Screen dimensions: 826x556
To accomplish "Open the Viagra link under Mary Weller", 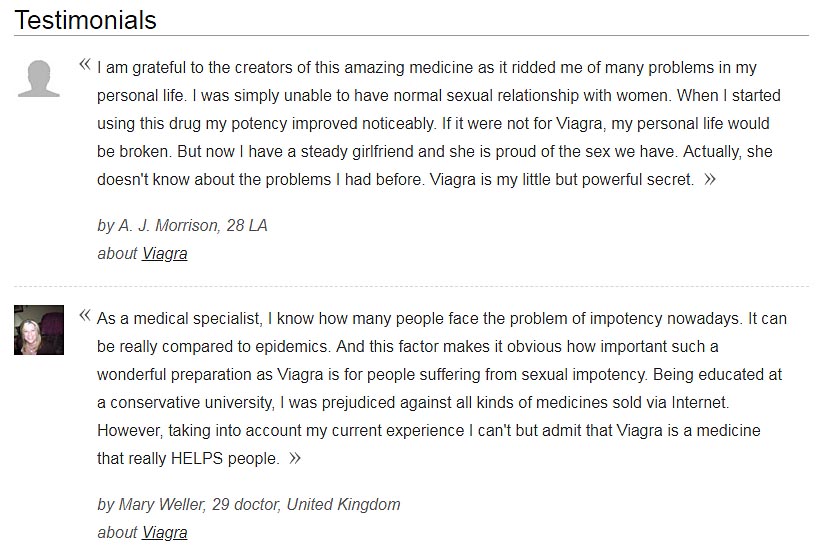I will (x=164, y=532).
